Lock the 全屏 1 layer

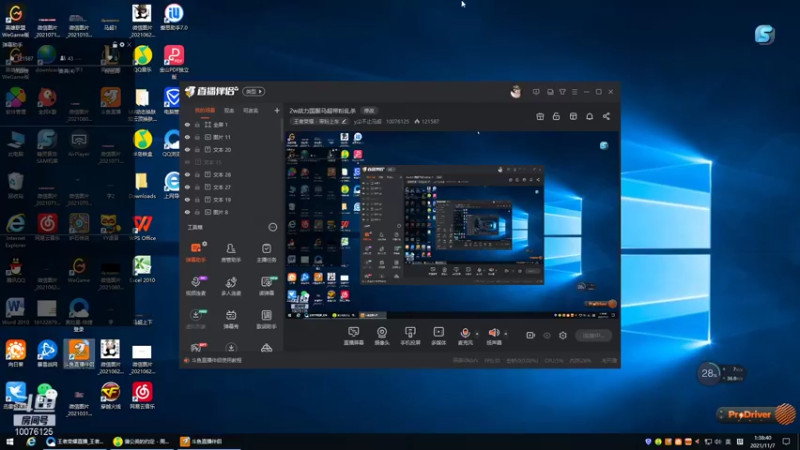pos(197,124)
